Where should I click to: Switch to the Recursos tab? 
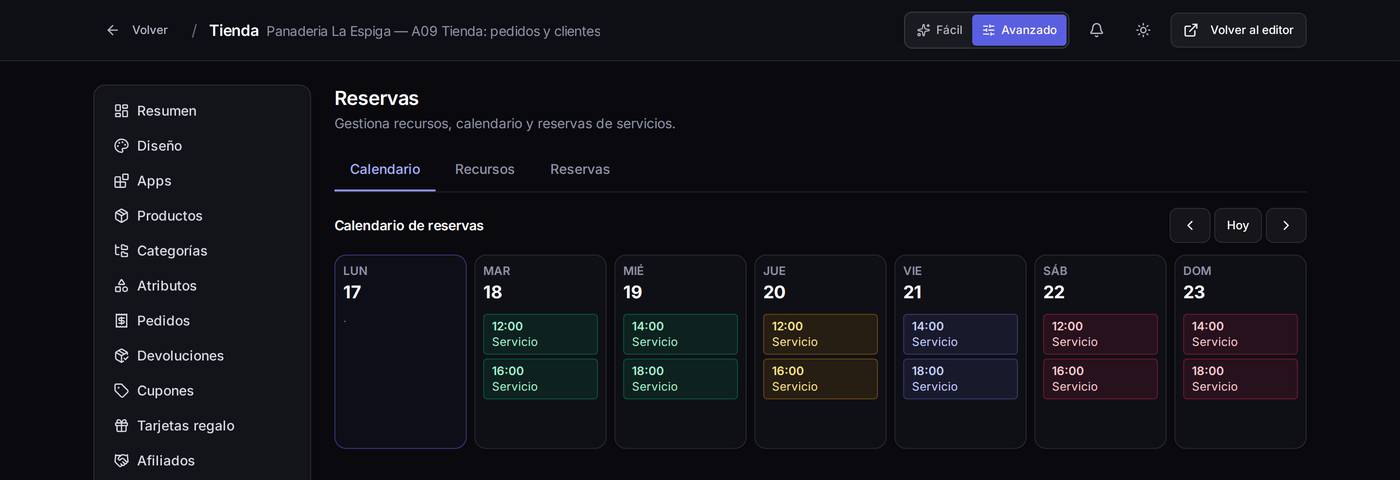[485, 169]
